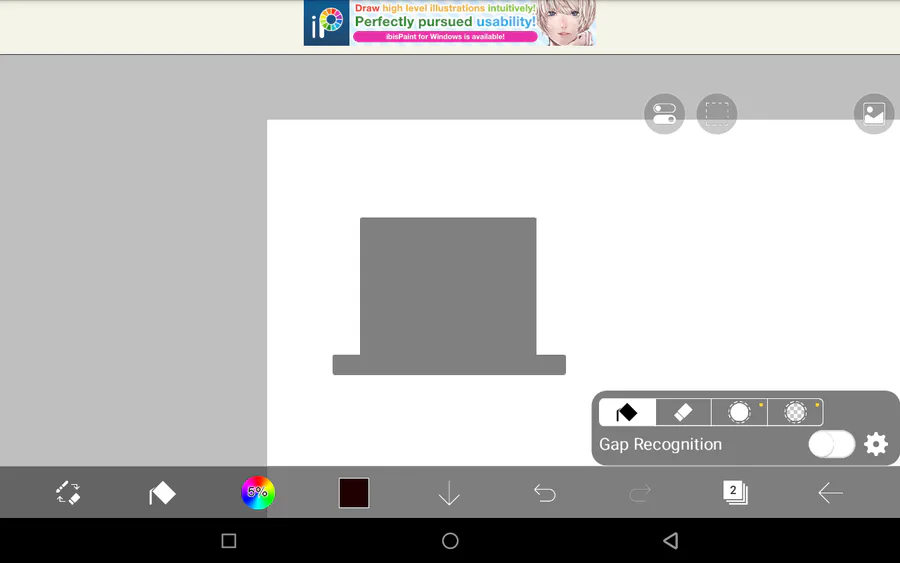The width and height of the screenshot is (900, 563).
Task: Click the Gap Recognition label
Action: click(x=660, y=444)
